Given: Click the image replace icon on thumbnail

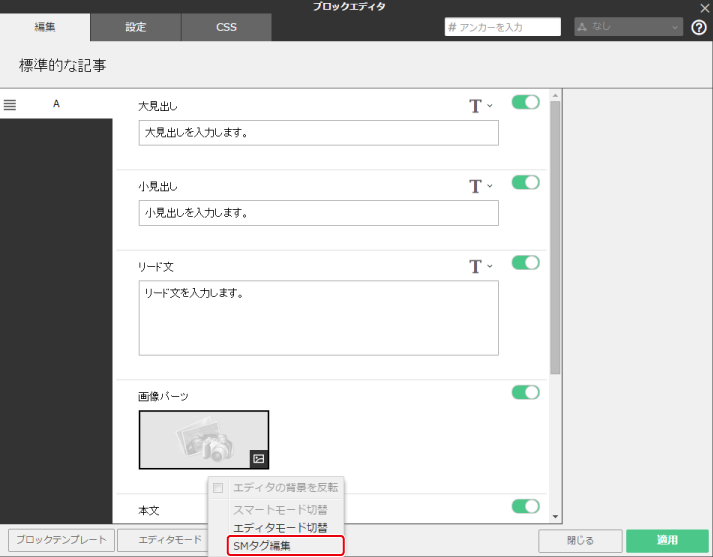Looking at the screenshot, I should click(x=259, y=459).
